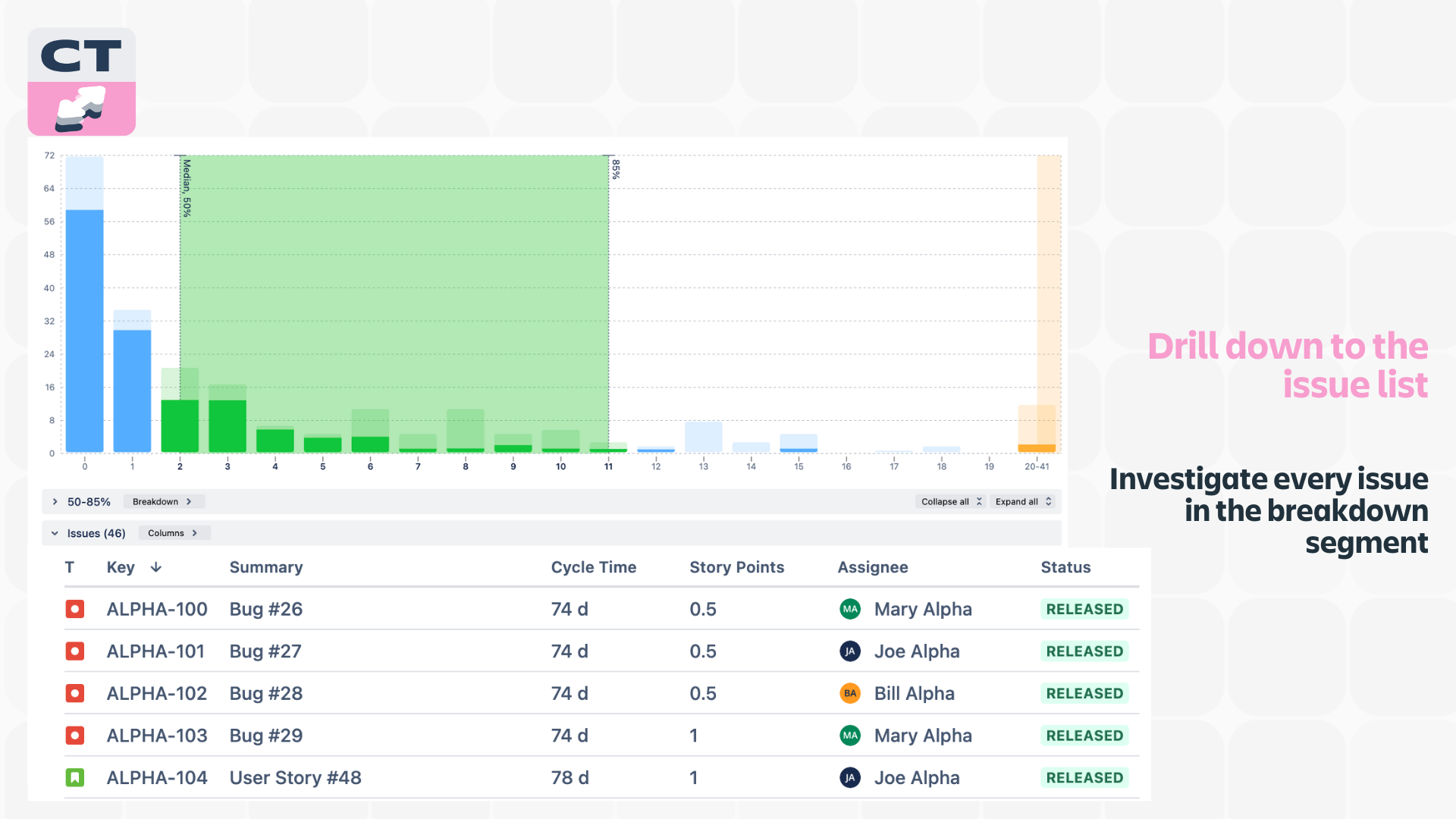The width and height of the screenshot is (1456, 819).
Task: Click Bill Alpha's orange BA avatar
Action: tap(850, 693)
